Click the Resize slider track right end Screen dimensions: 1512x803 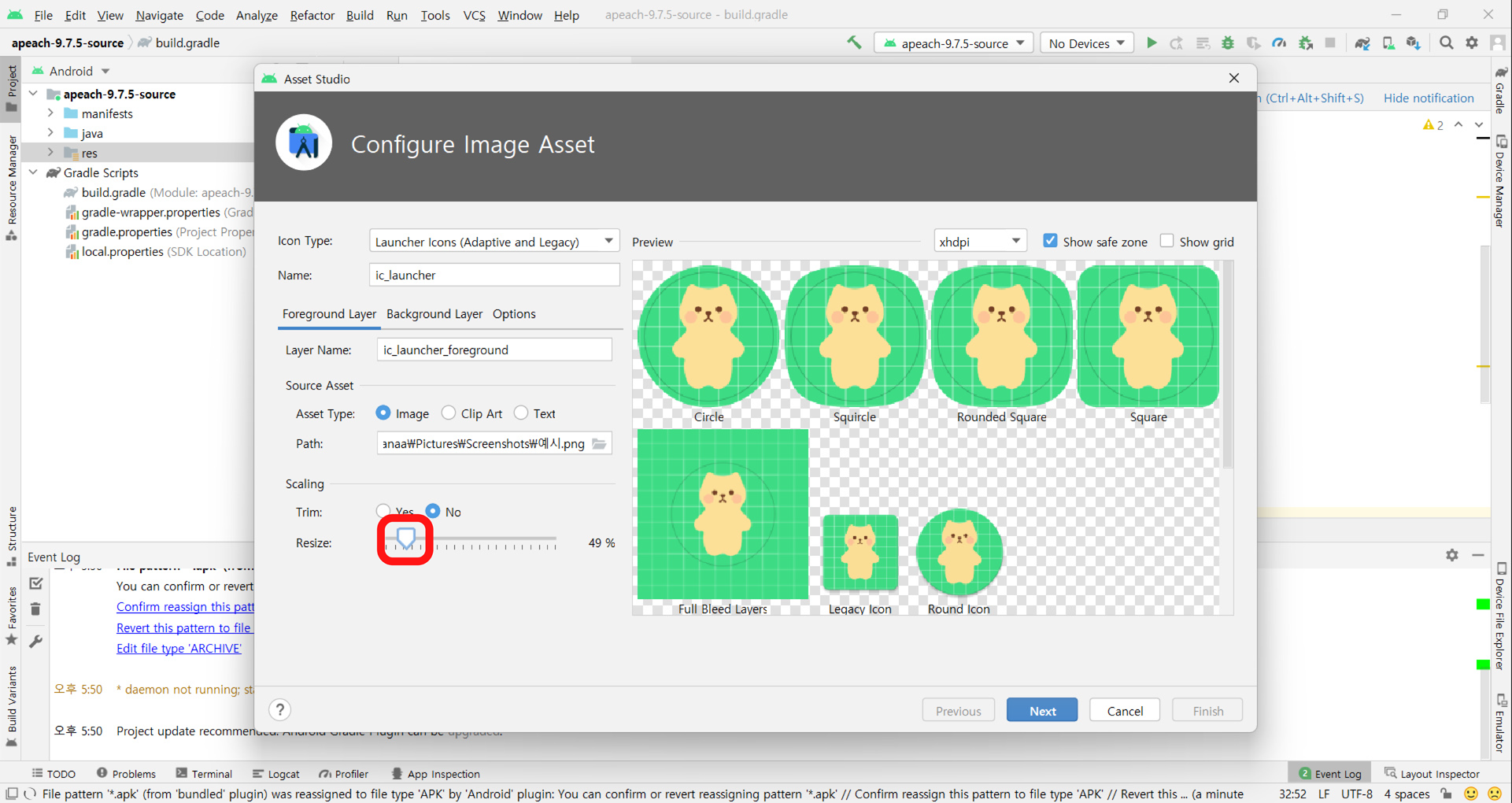pyautogui.click(x=554, y=539)
